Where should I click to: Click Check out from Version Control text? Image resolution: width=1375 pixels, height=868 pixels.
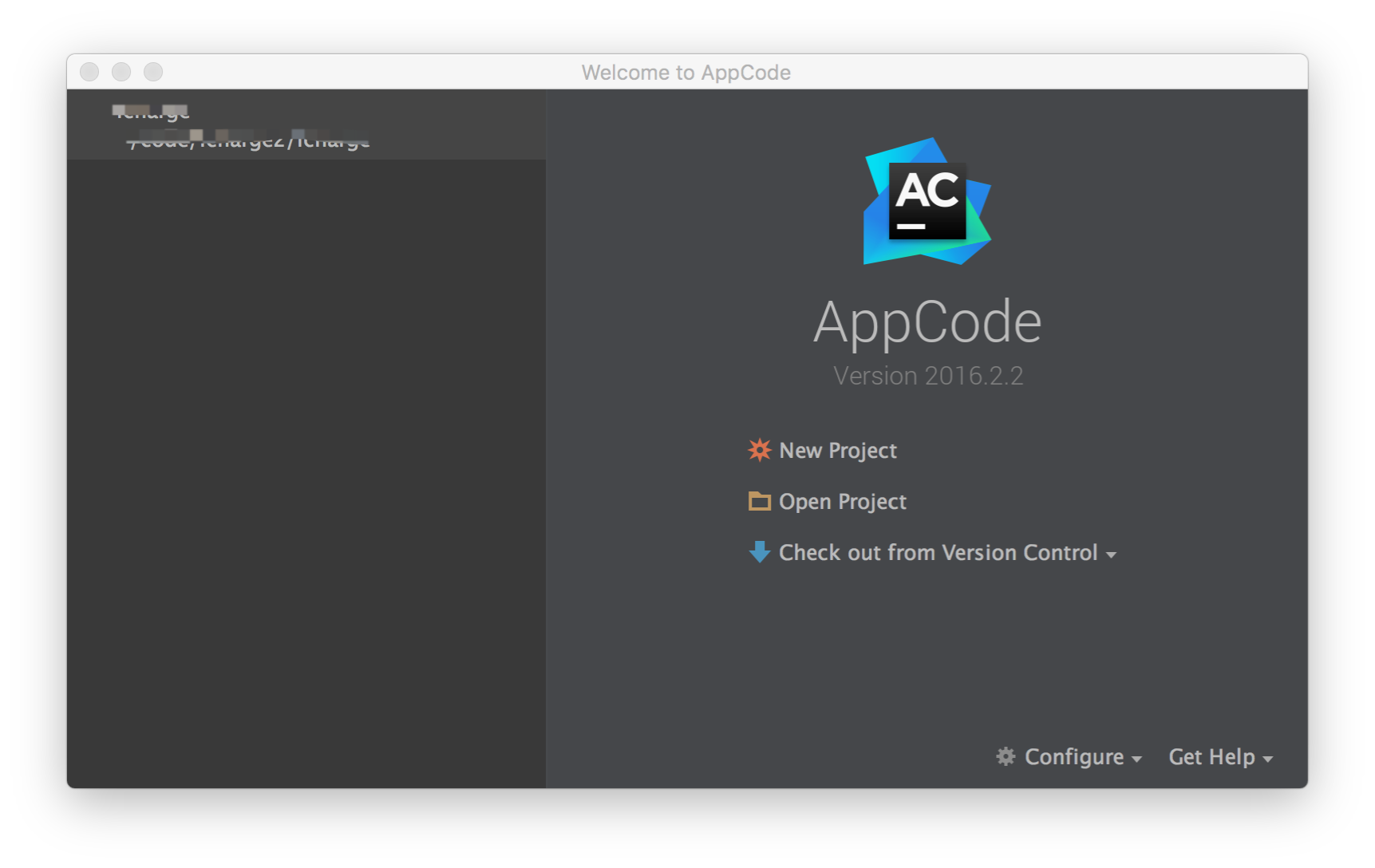point(938,552)
